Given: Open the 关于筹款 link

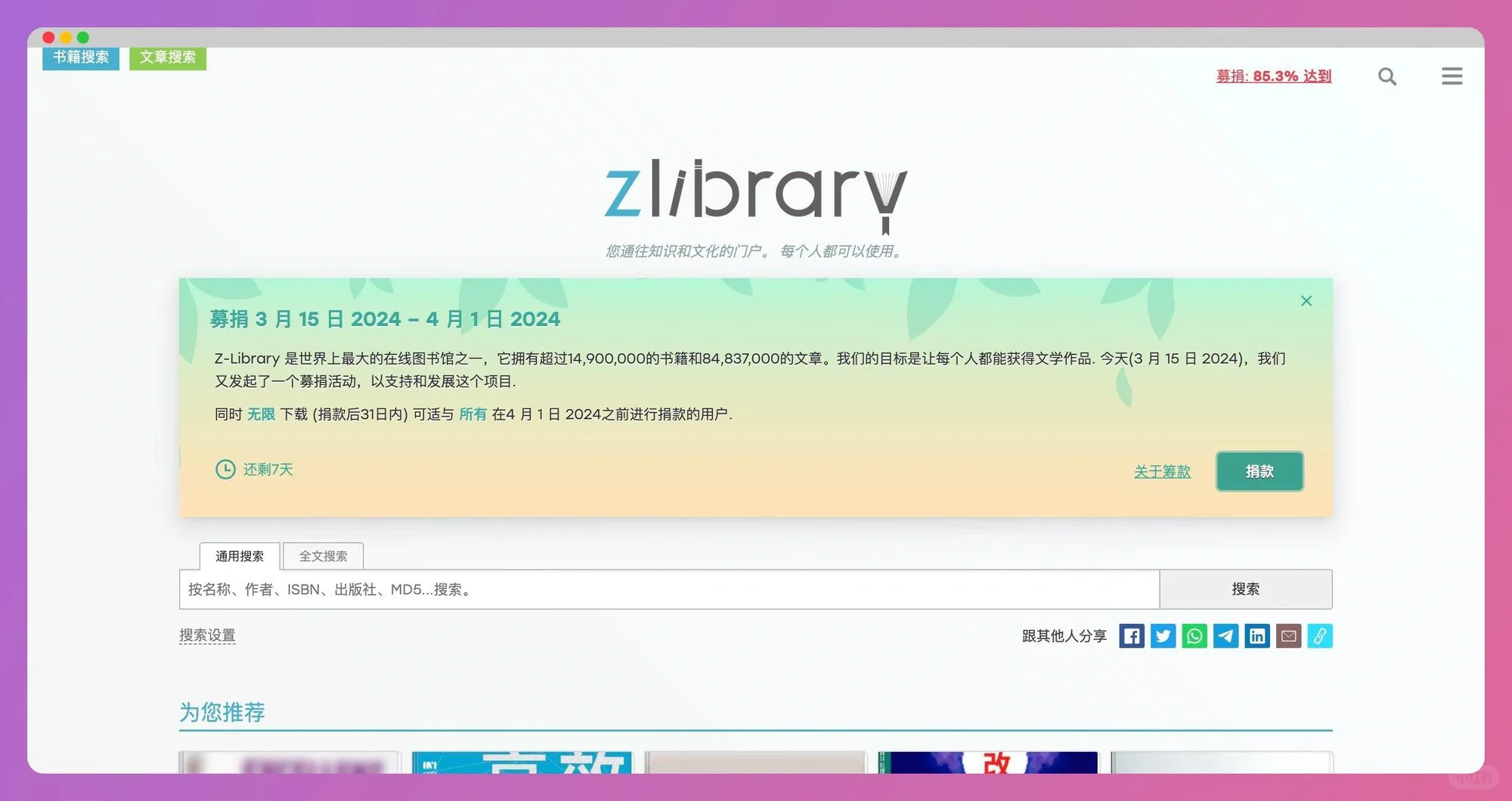Looking at the screenshot, I should [x=1162, y=472].
